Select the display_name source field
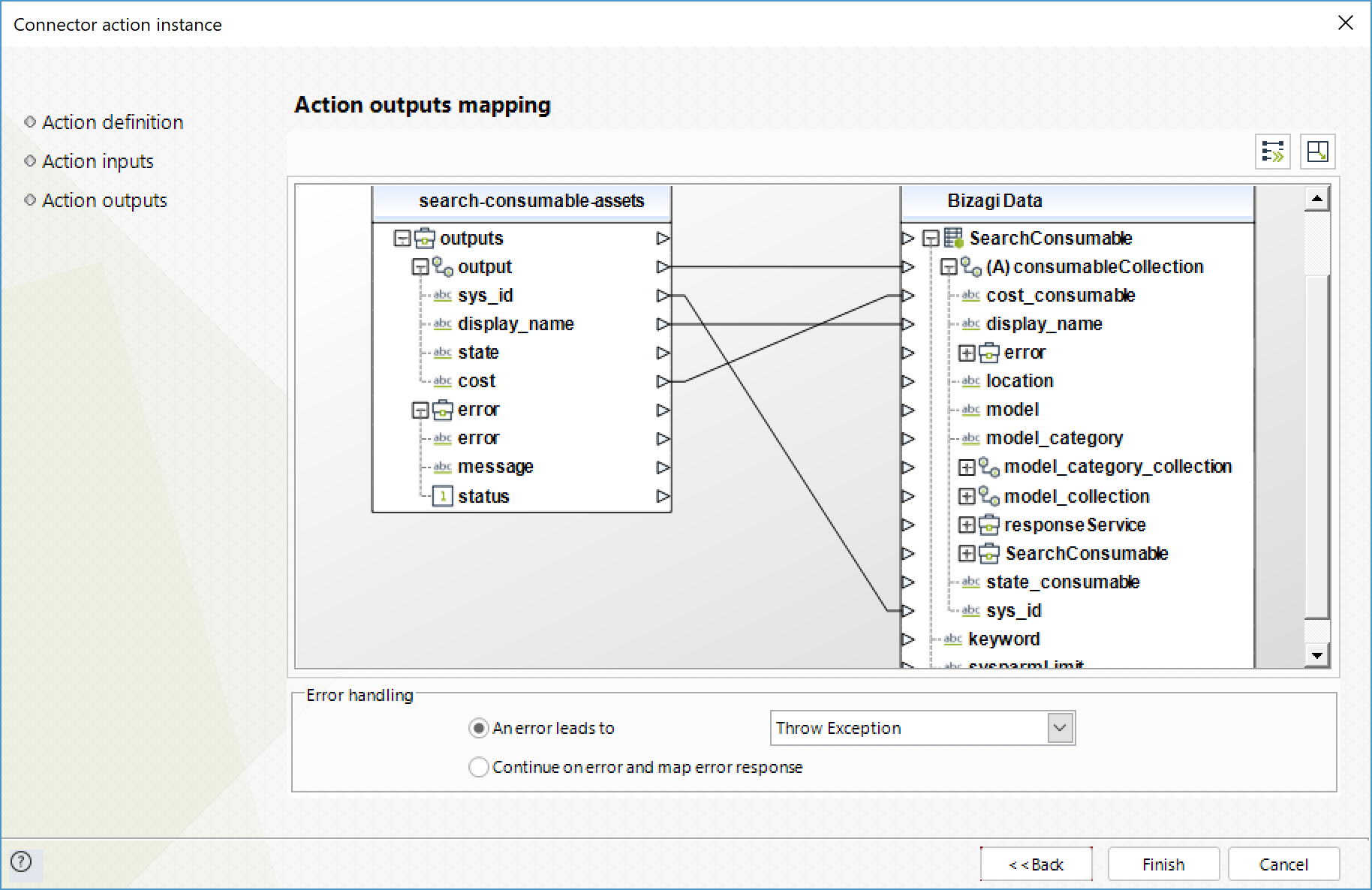 (516, 324)
